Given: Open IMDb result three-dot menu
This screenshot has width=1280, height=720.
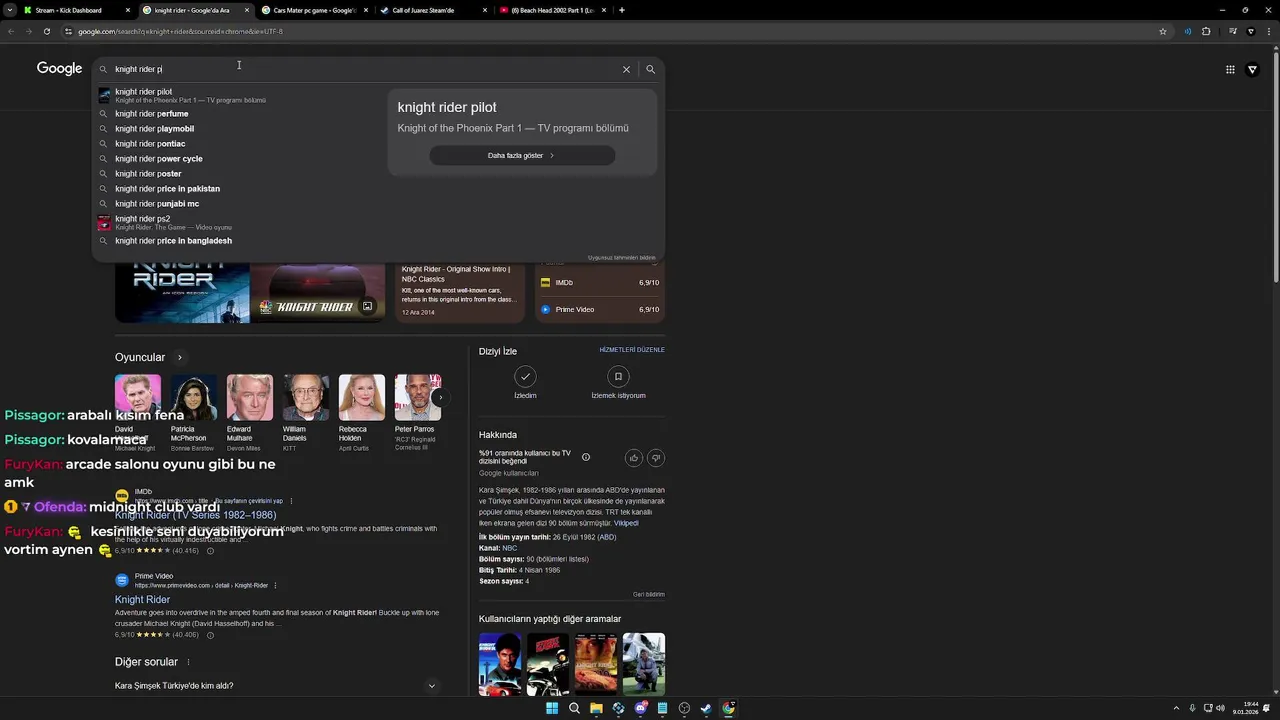Looking at the screenshot, I should point(289,500).
